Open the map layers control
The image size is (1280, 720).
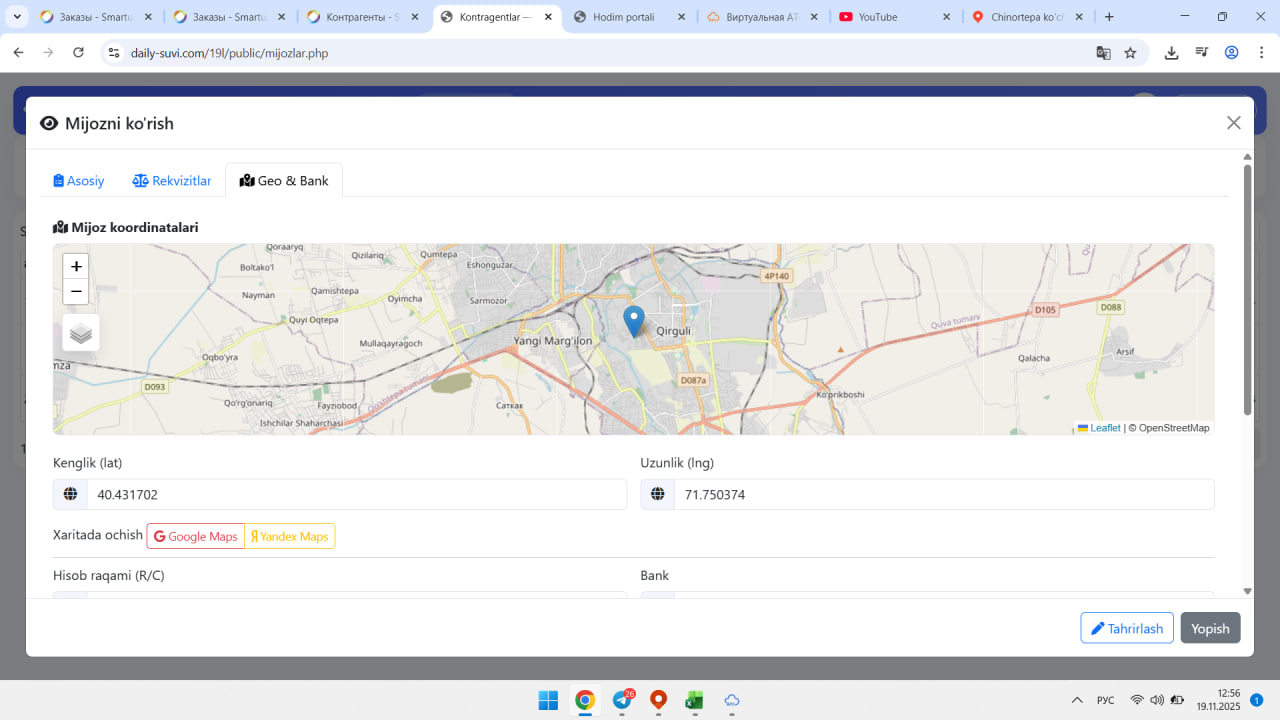(x=81, y=333)
